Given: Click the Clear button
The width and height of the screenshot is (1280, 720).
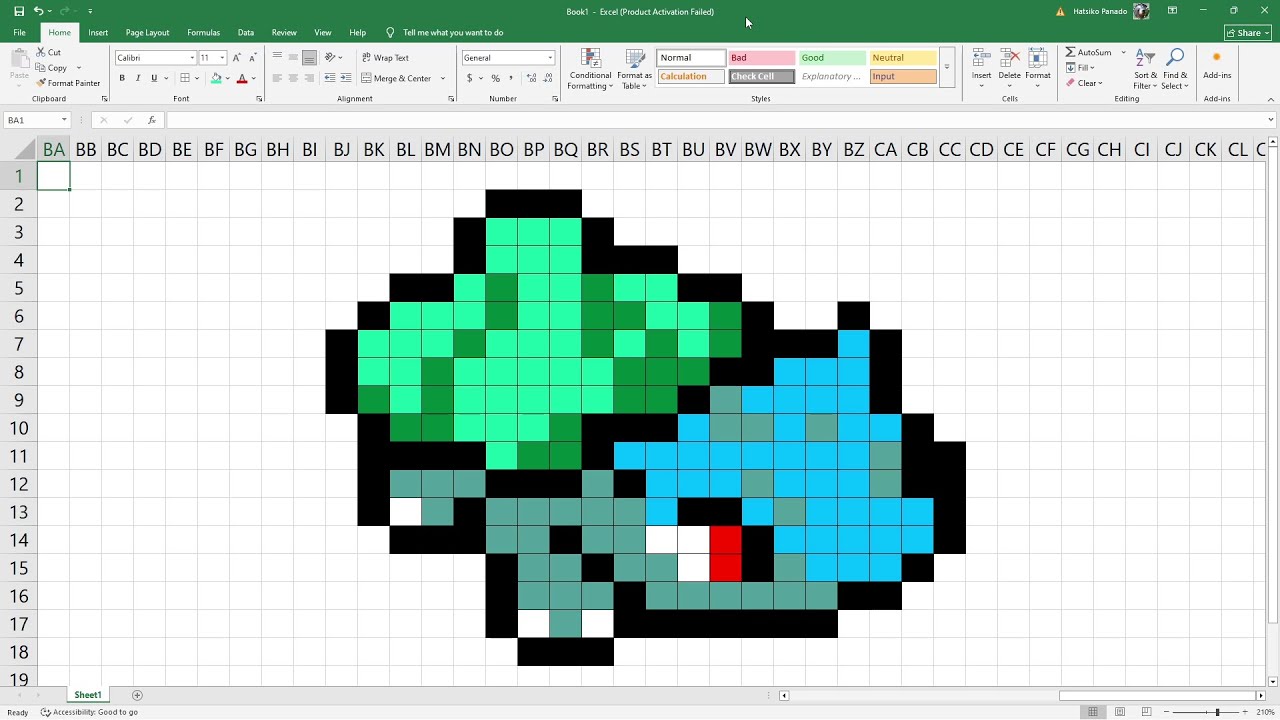Looking at the screenshot, I should [x=1084, y=83].
